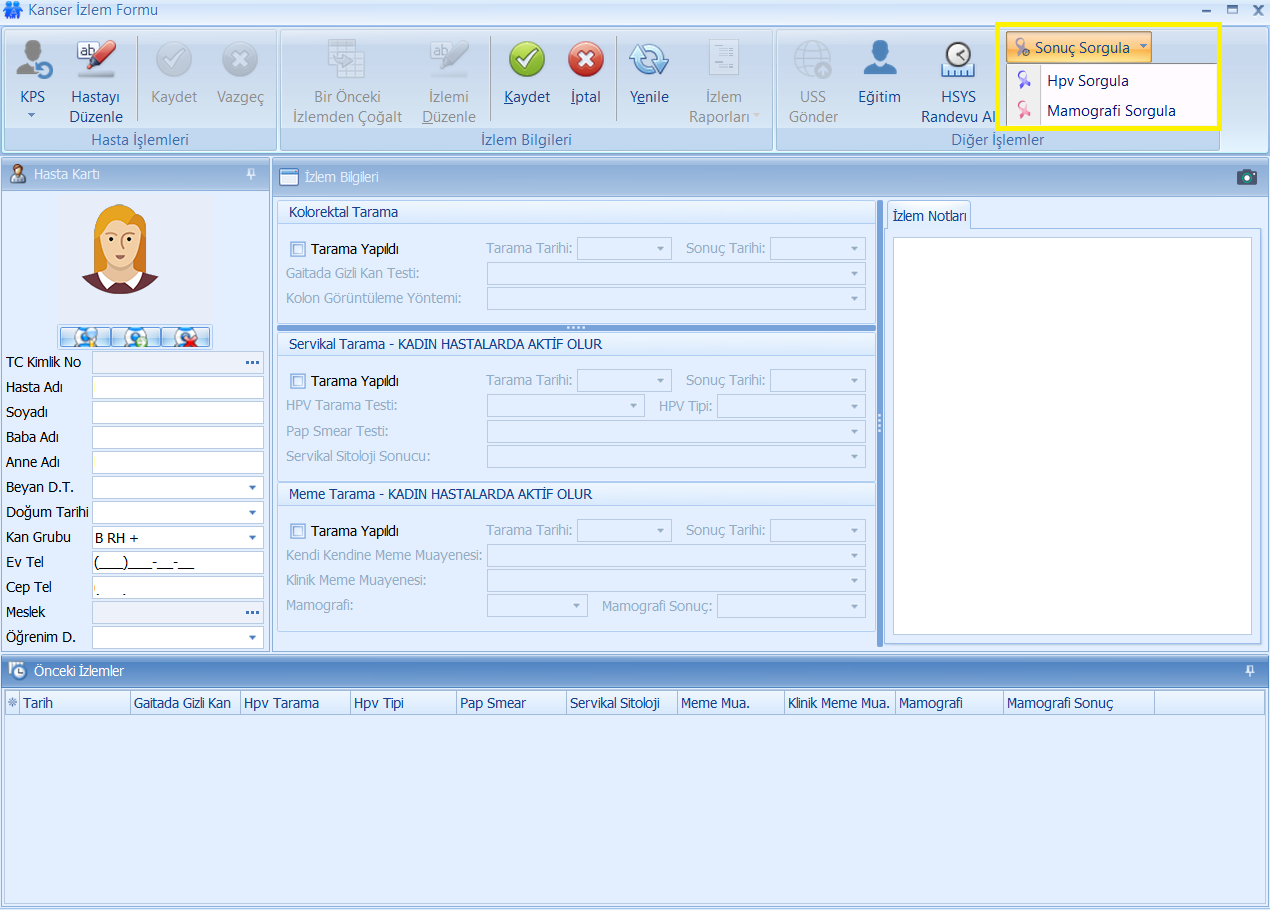Click the camera icon in İzlem Bilgileri header
Screen dimensions: 1270x910
1246,177
